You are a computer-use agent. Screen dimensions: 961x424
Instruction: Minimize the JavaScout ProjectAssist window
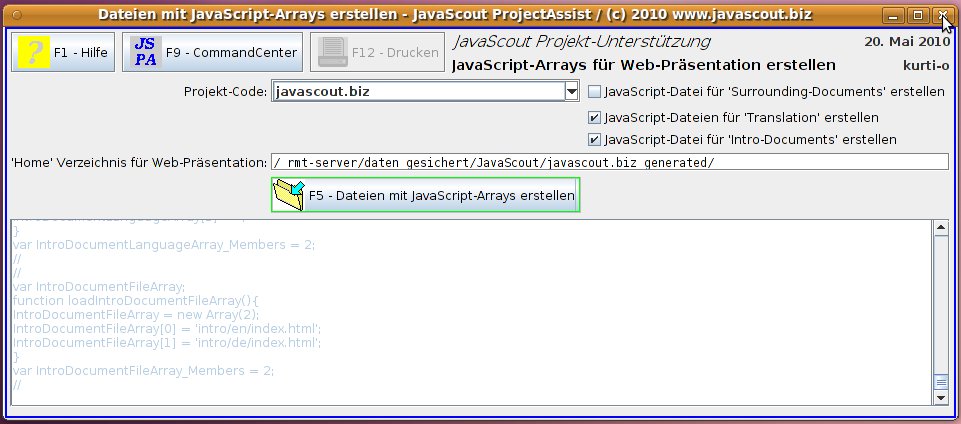tap(893, 15)
